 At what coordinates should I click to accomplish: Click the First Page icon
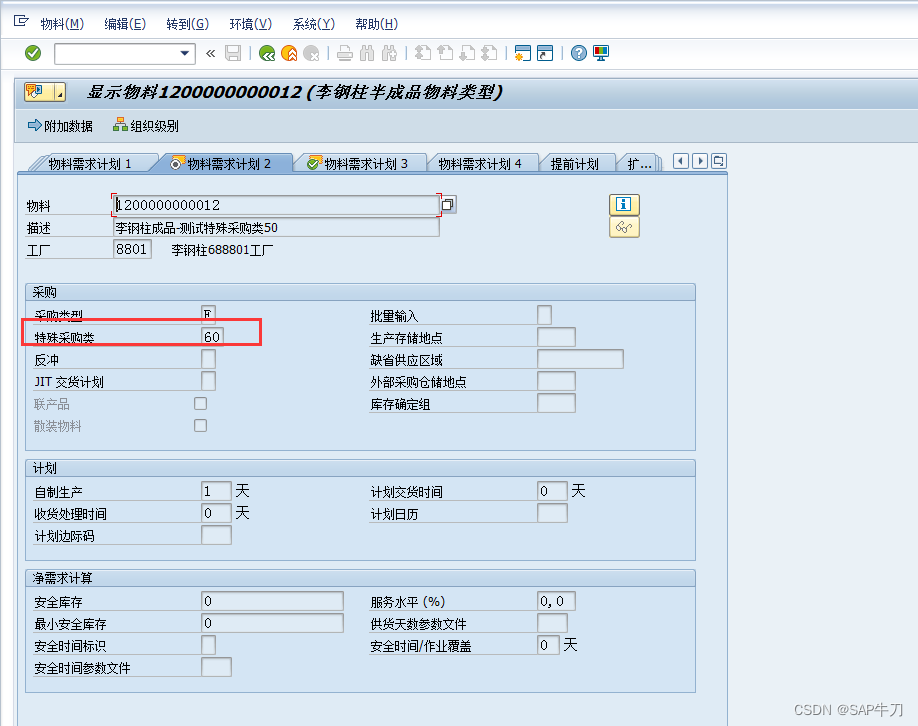423,53
